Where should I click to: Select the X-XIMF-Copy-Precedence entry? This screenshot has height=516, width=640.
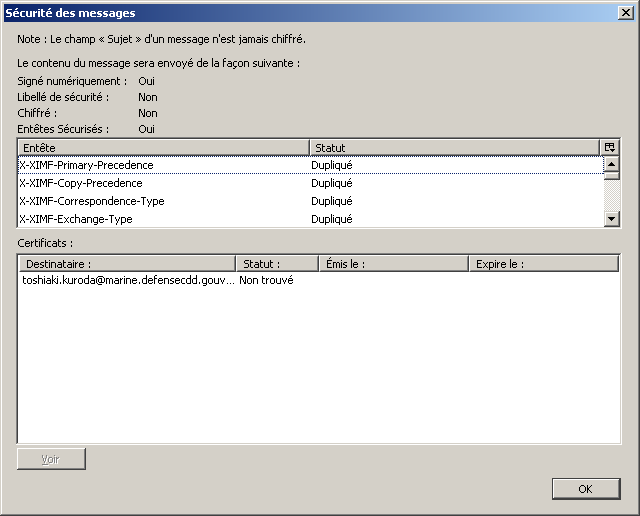[x=81, y=183]
